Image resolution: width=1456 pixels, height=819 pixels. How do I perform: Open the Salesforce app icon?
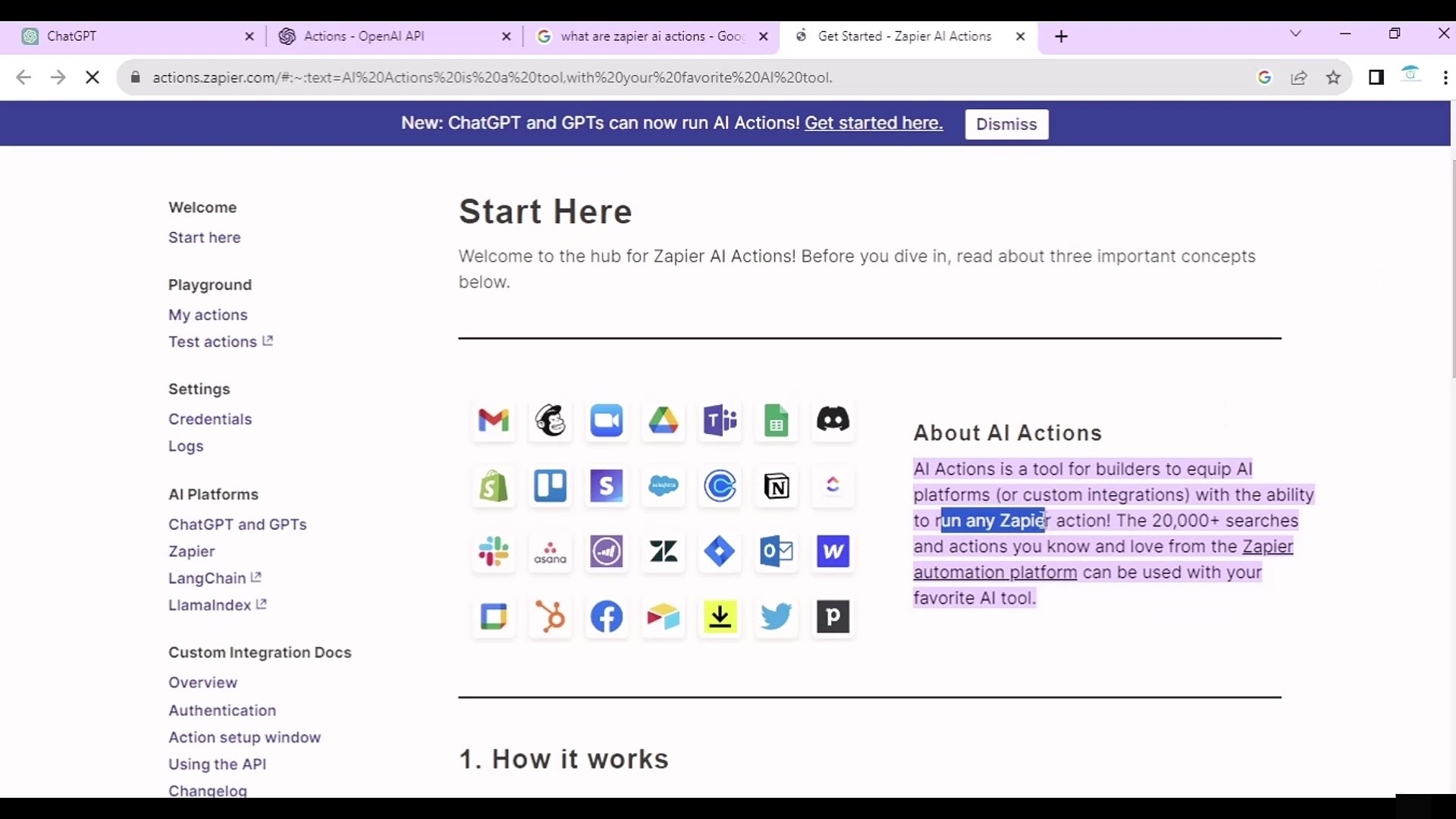tap(664, 486)
